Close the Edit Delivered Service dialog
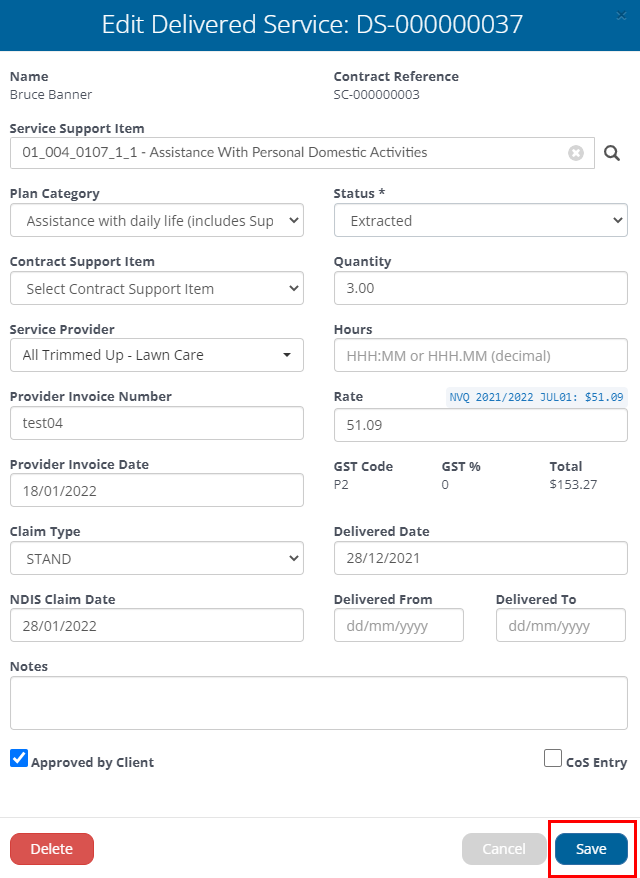640x878 pixels. click(621, 16)
